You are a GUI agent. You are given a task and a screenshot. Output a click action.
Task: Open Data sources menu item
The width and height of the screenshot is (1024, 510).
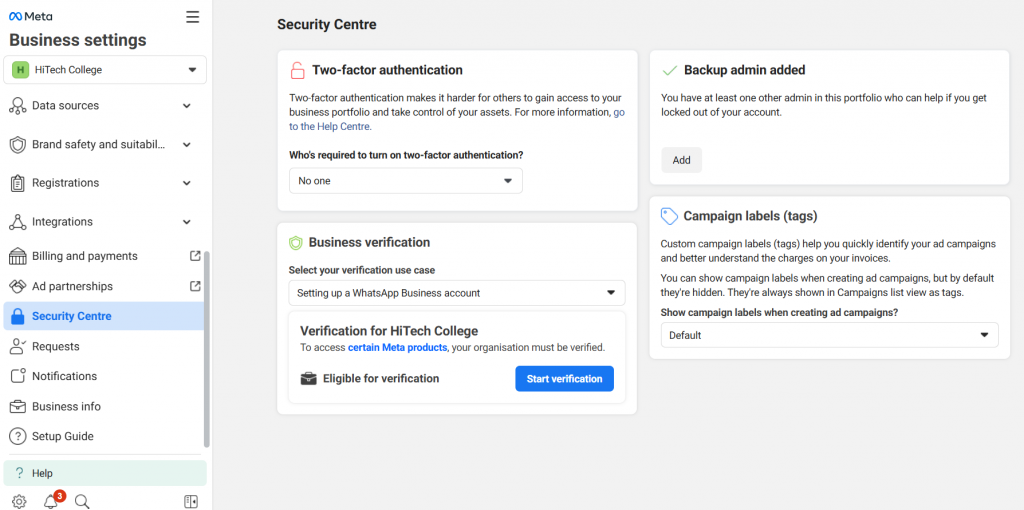[104, 106]
